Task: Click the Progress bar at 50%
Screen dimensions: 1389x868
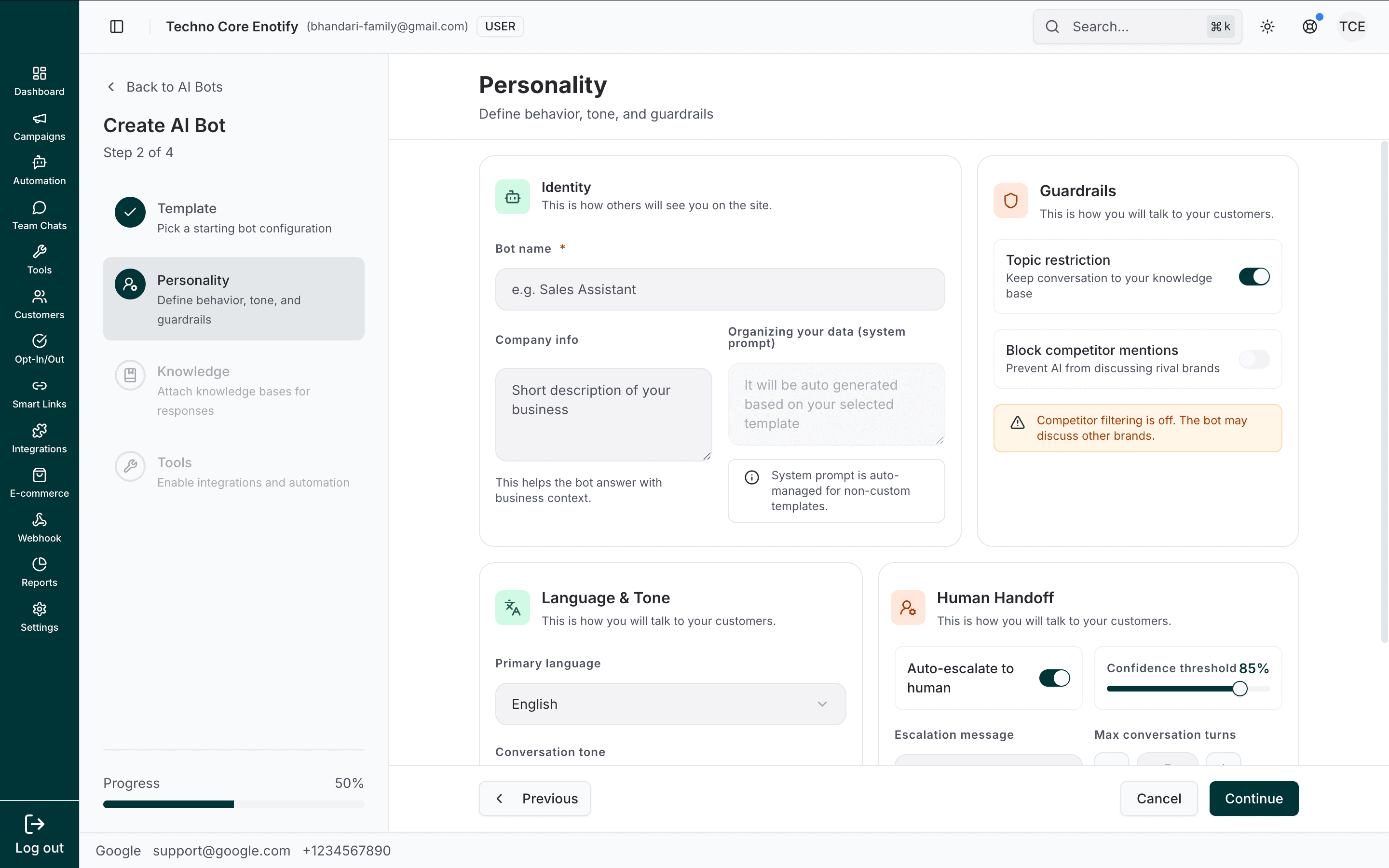Action: (233, 804)
